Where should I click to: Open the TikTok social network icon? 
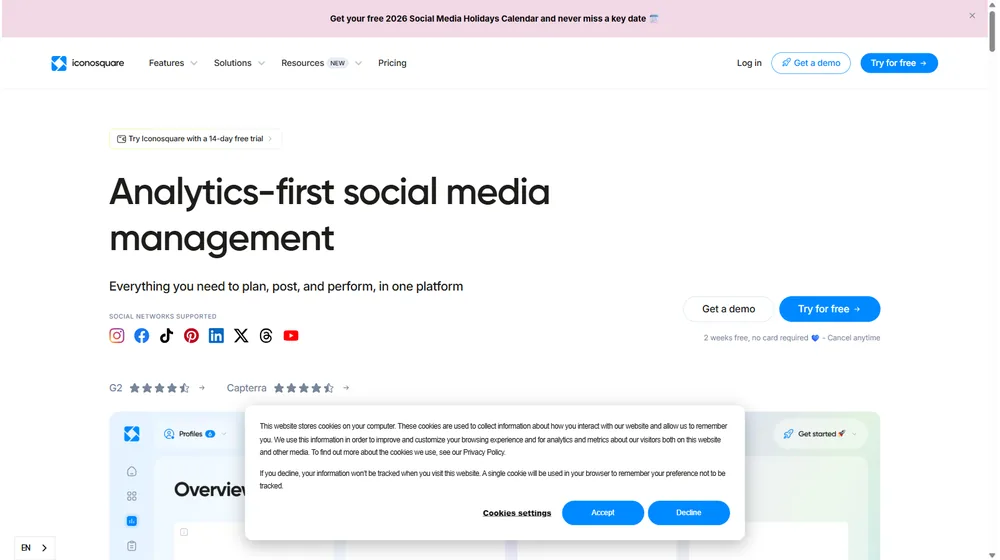pyautogui.click(x=166, y=335)
